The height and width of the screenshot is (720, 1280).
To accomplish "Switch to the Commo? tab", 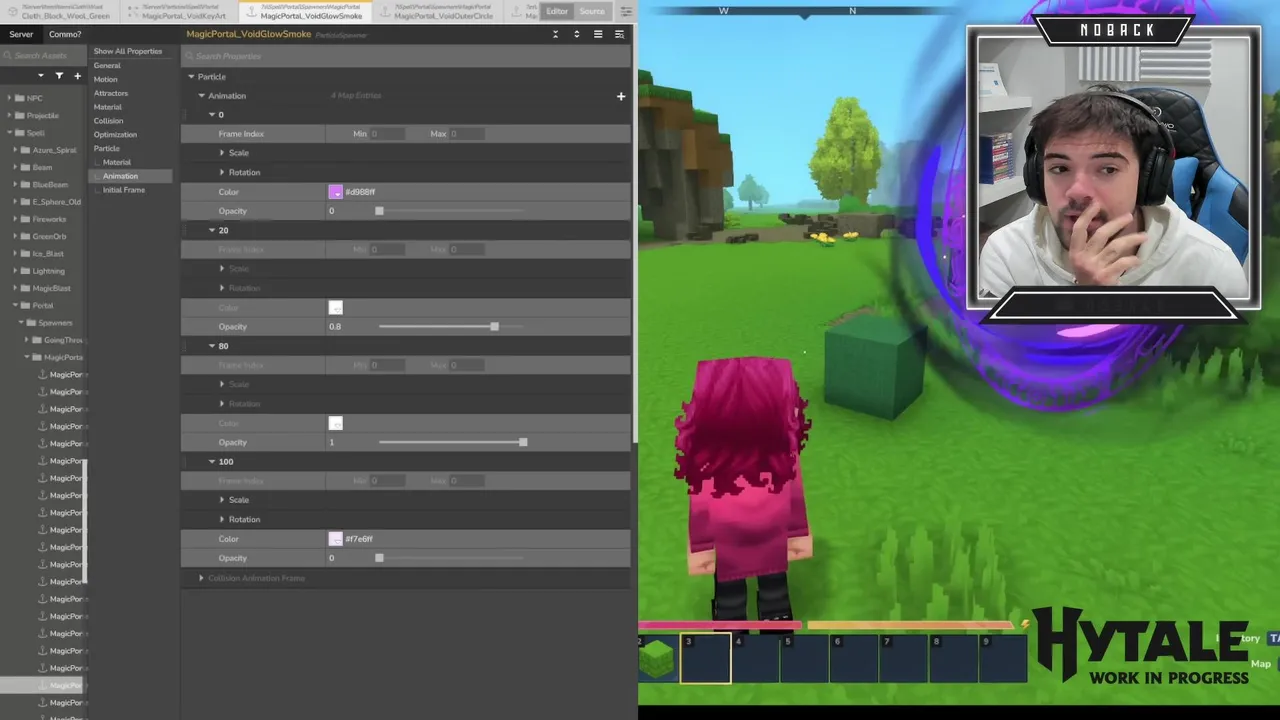I will coord(65,34).
